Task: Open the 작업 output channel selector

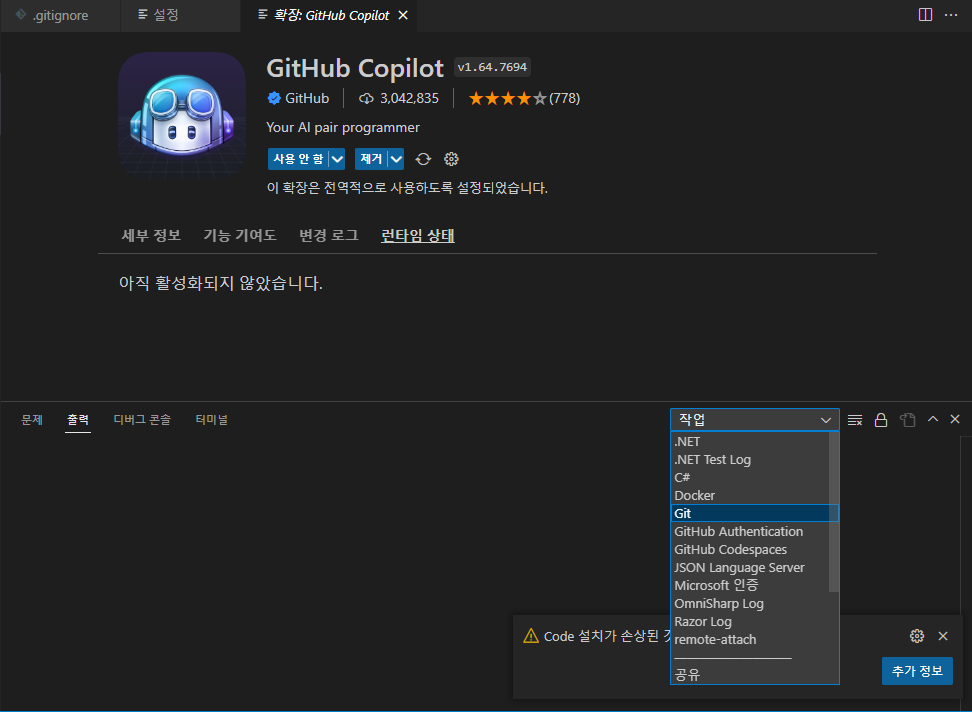Action: 755,419
